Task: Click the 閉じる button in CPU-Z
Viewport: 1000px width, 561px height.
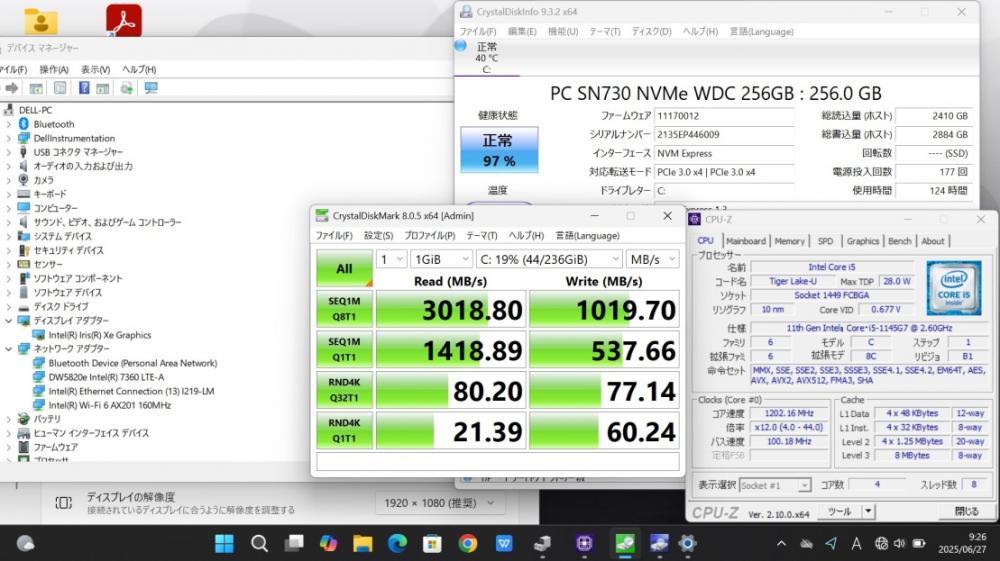Action: (966, 511)
